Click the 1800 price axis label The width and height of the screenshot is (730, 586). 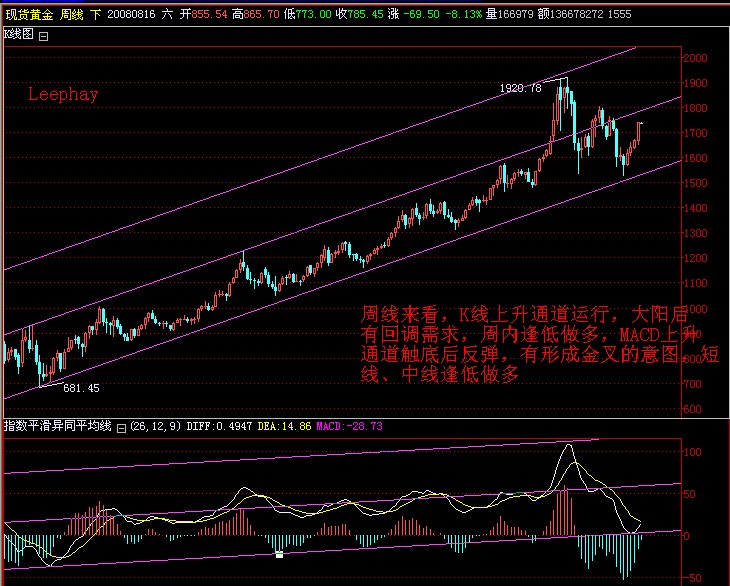[695, 108]
